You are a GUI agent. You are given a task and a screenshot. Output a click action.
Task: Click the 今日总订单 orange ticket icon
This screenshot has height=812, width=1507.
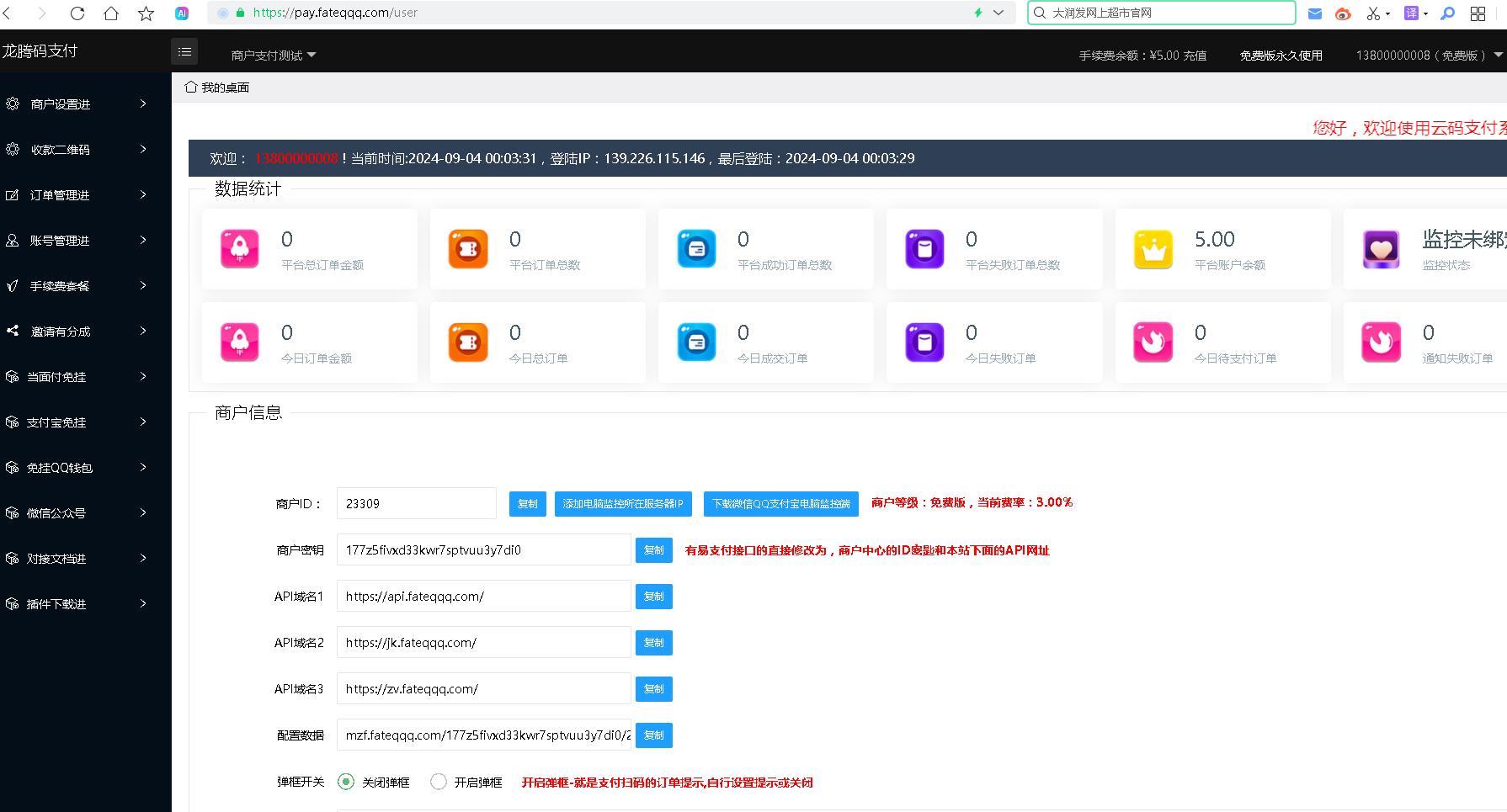pyautogui.click(x=468, y=342)
